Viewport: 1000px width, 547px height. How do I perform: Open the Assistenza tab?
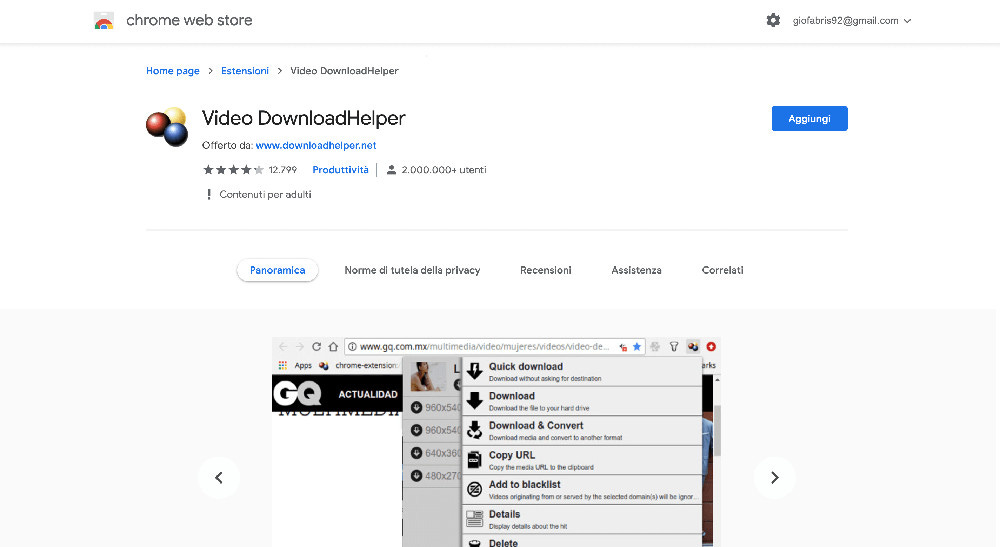636,270
